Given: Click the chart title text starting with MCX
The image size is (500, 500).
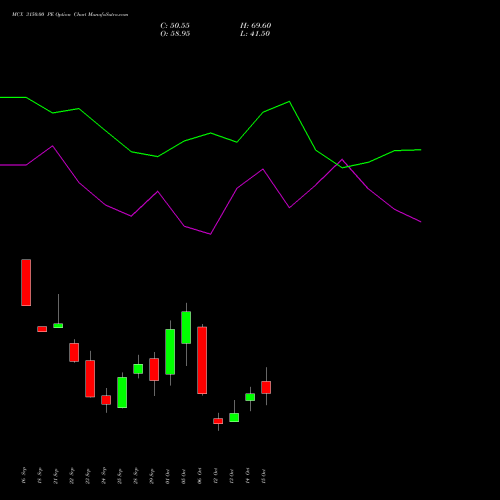Looking at the screenshot, I should coord(70,15).
